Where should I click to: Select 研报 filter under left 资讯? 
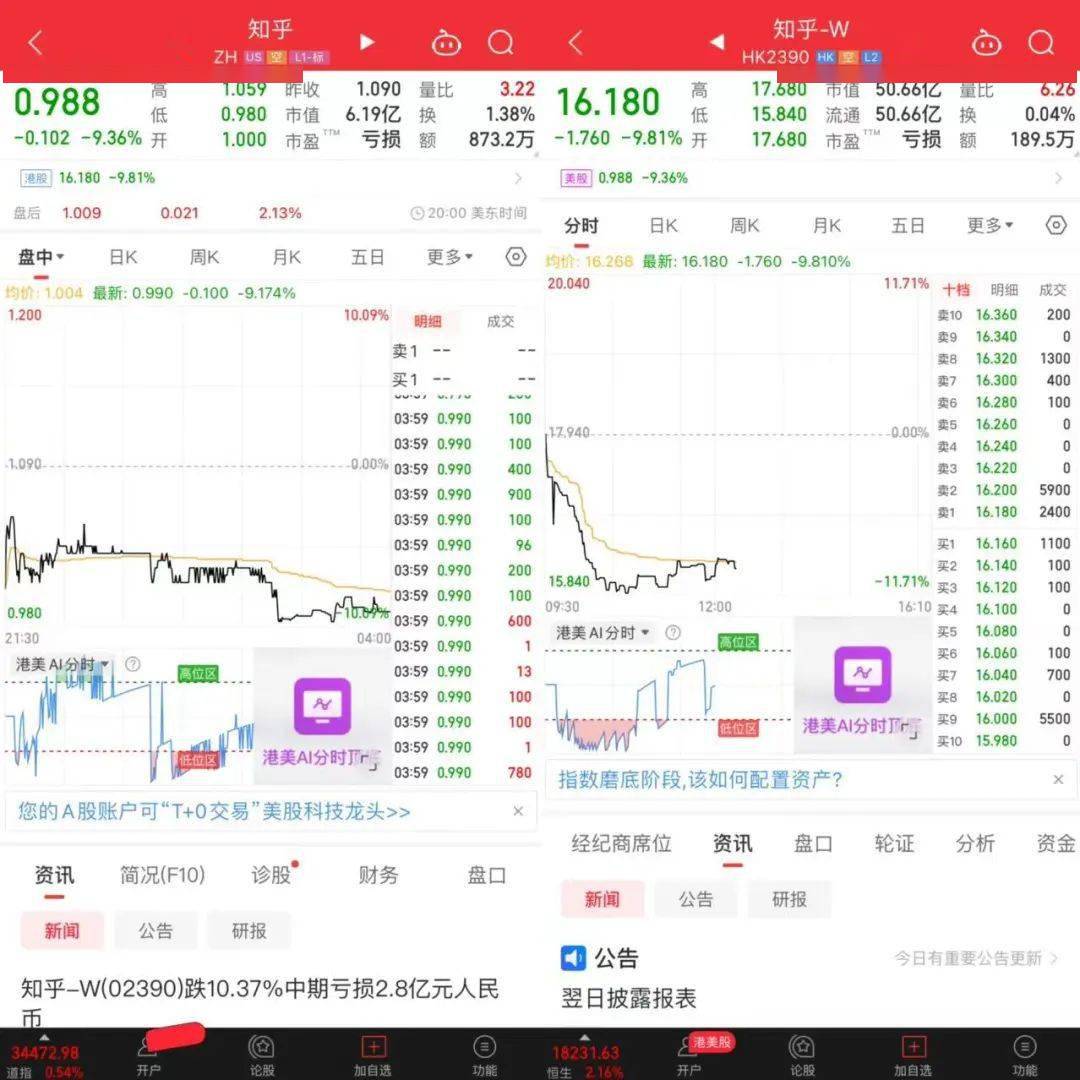point(249,931)
